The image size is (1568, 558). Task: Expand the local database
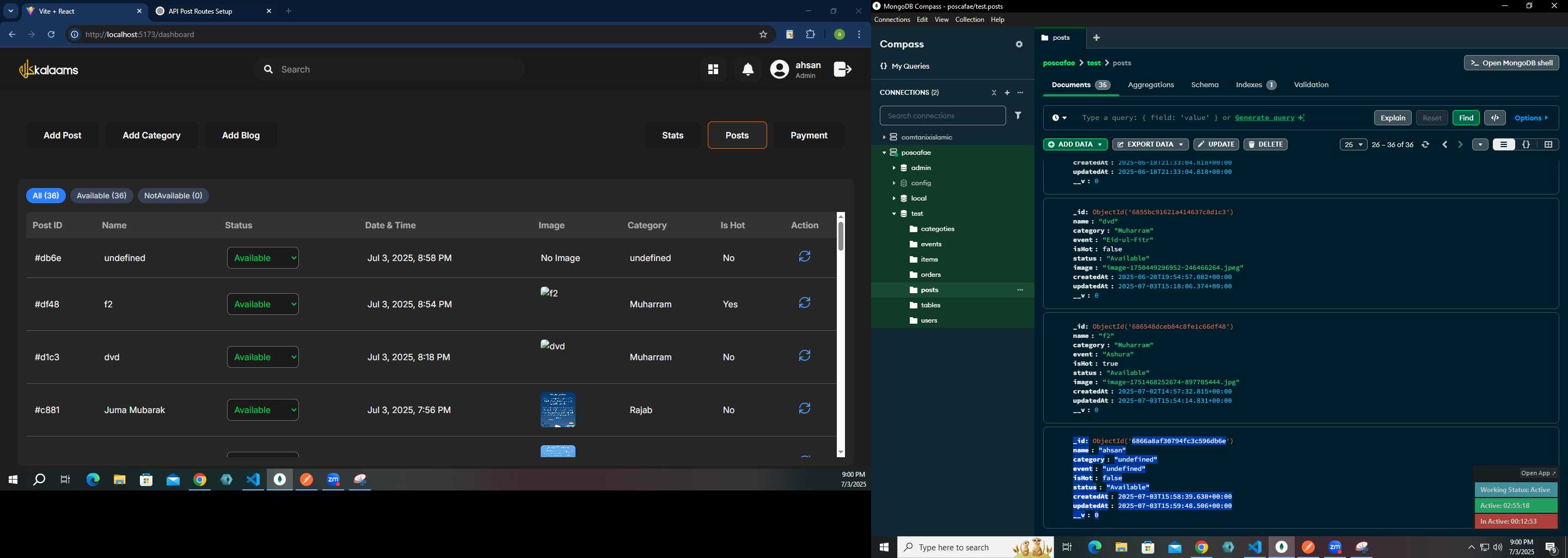click(893, 198)
